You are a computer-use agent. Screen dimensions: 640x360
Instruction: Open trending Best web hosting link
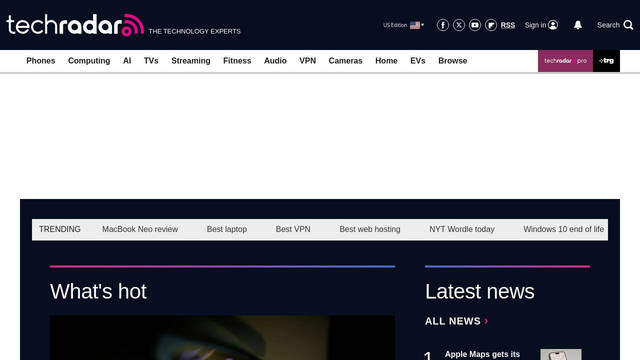click(x=370, y=229)
